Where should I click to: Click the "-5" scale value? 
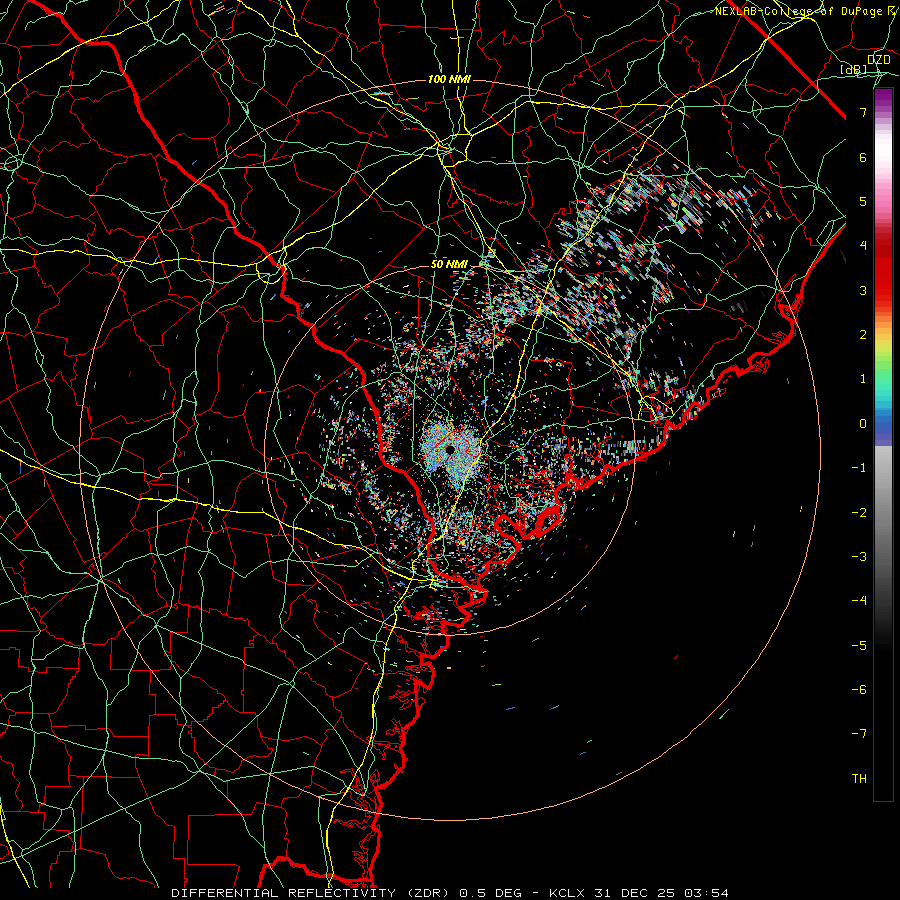(859, 645)
